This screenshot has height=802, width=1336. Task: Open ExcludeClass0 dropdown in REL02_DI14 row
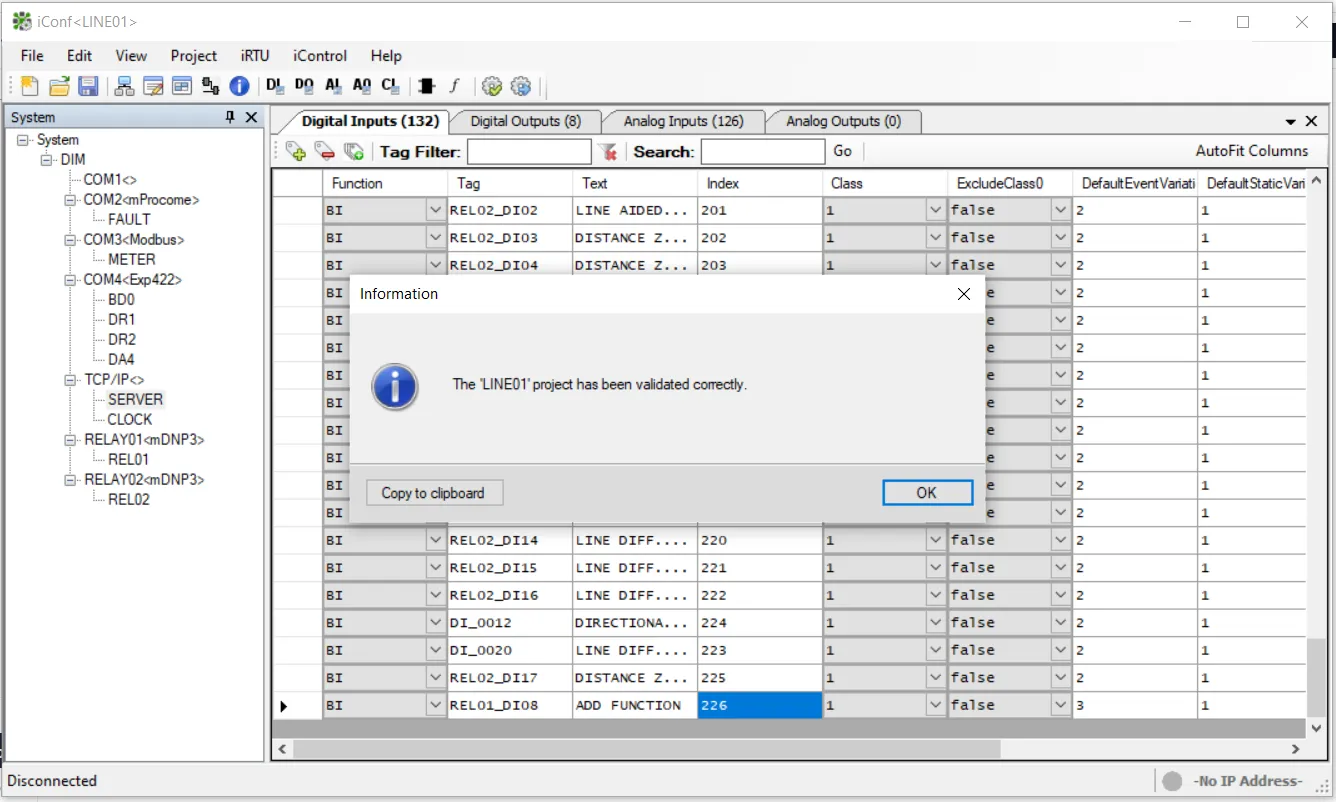(1060, 540)
